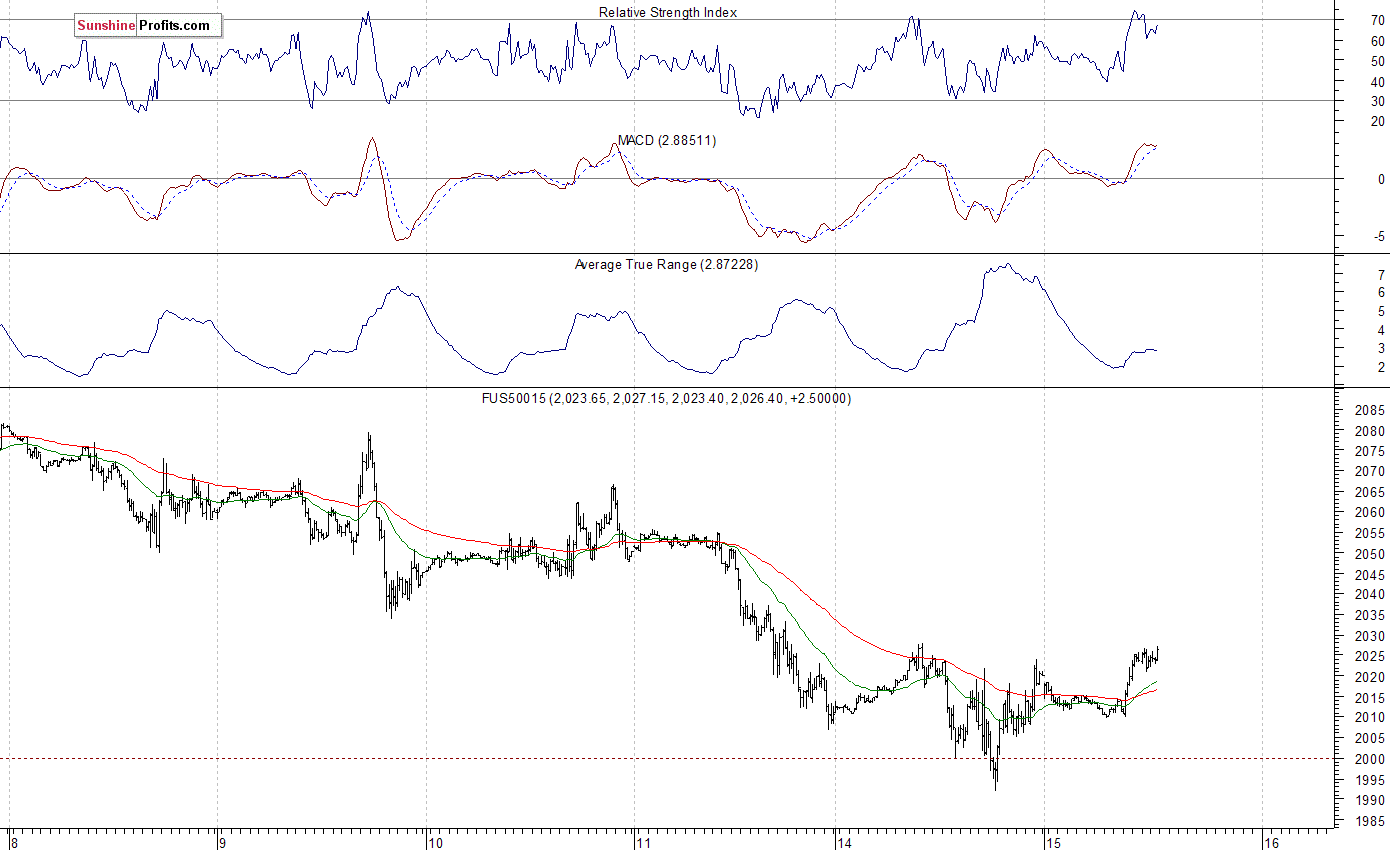Screen dimensions: 1390x850
Task: Click date label 8 on time axis
Action: click(x=13, y=842)
